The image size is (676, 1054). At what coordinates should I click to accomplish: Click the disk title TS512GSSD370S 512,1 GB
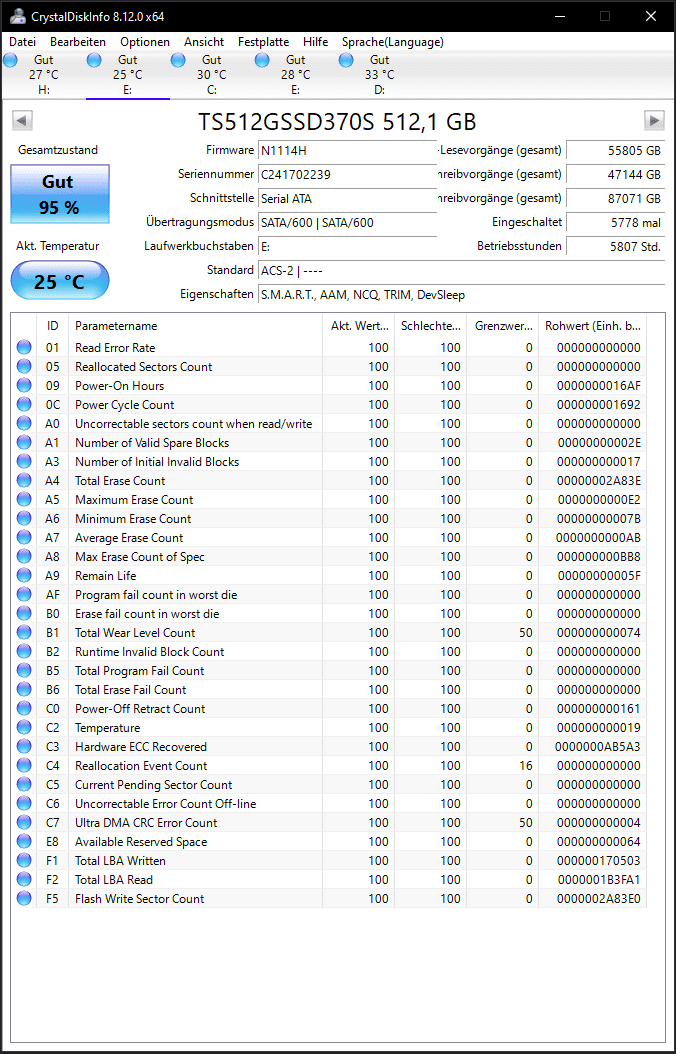pyautogui.click(x=337, y=122)
